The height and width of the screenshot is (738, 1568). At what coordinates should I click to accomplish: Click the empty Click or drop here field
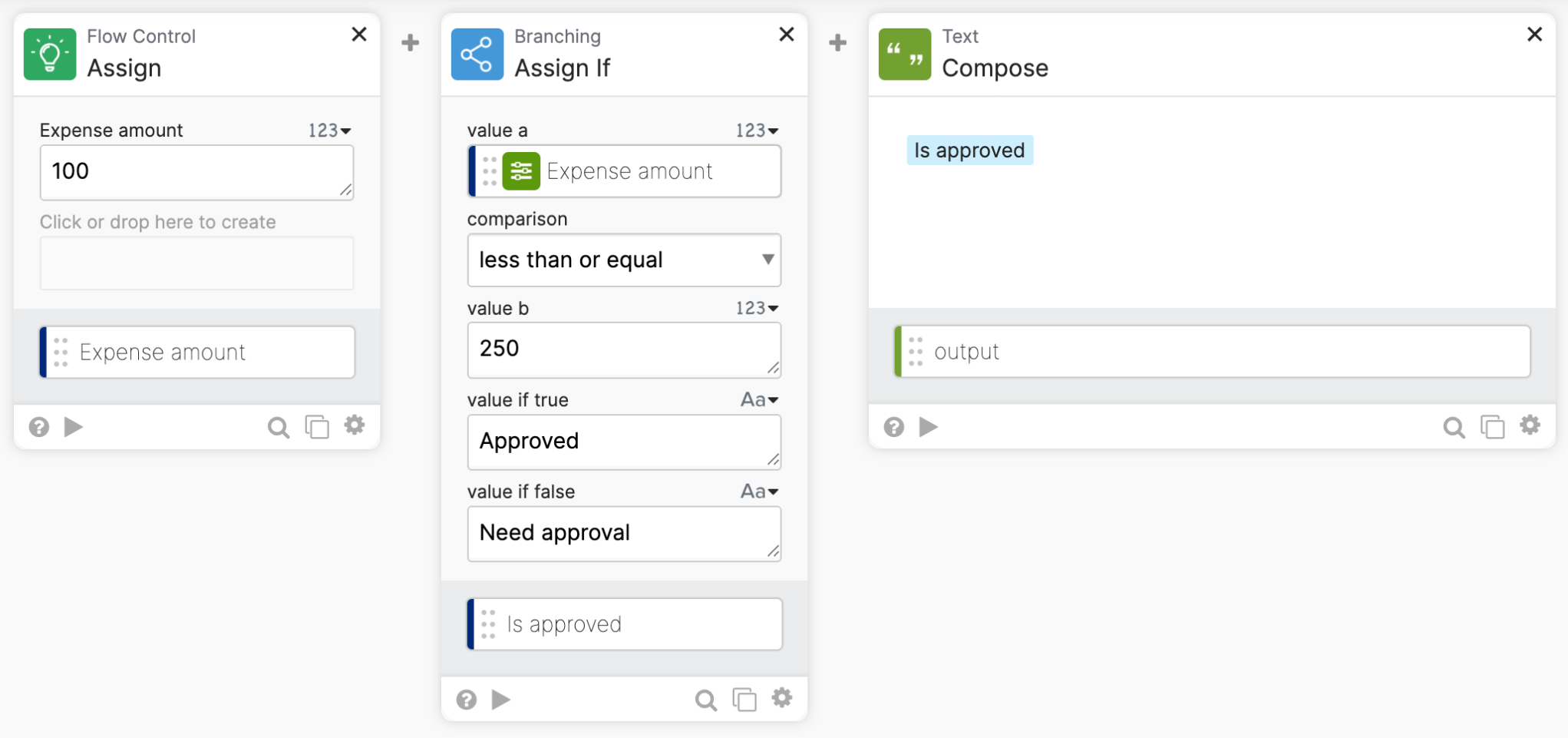coord(196,263)
